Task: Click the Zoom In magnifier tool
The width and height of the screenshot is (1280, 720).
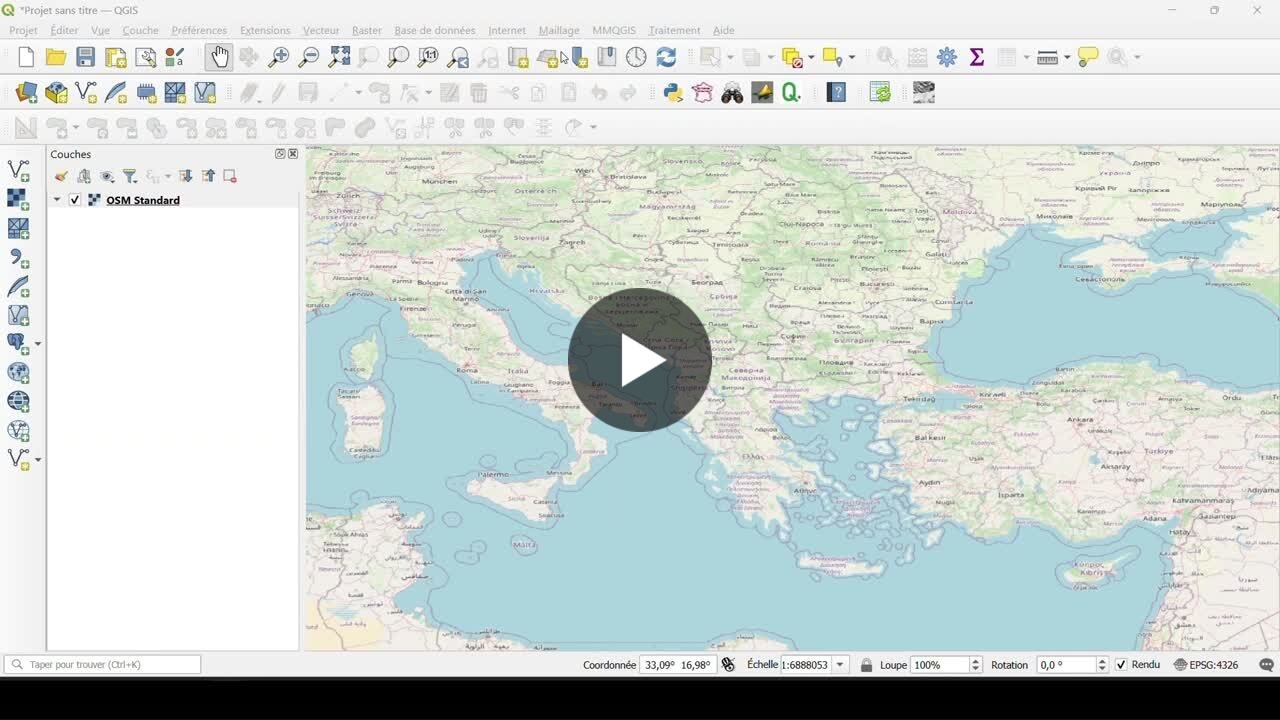Action: point(279,58)
